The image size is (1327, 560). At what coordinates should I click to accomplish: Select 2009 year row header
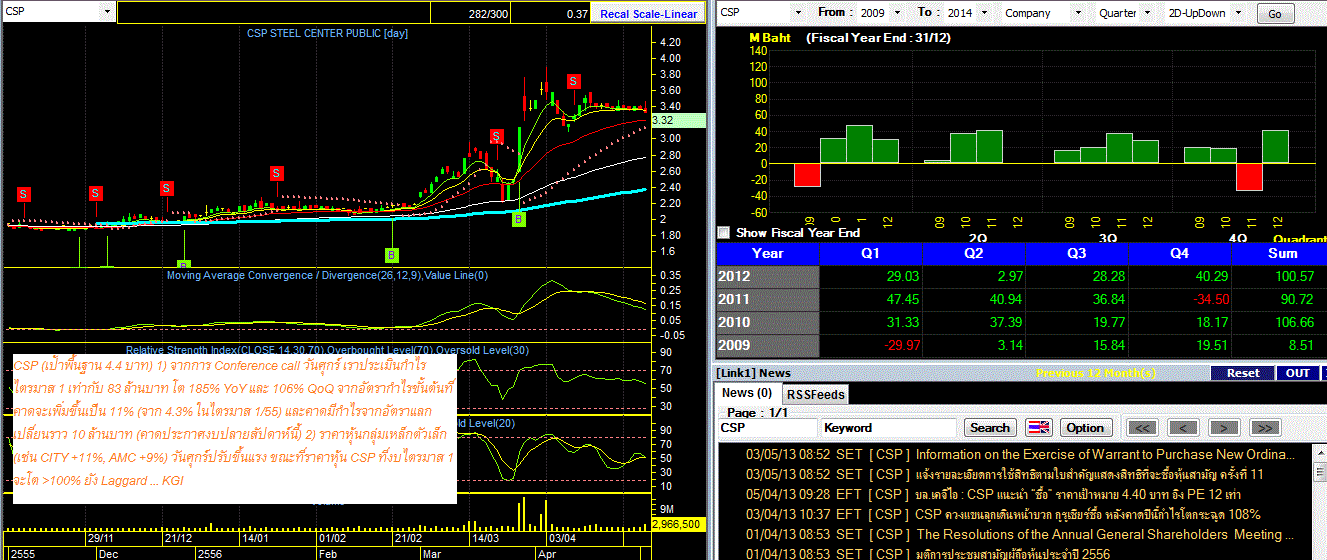[x=767, y=345]
